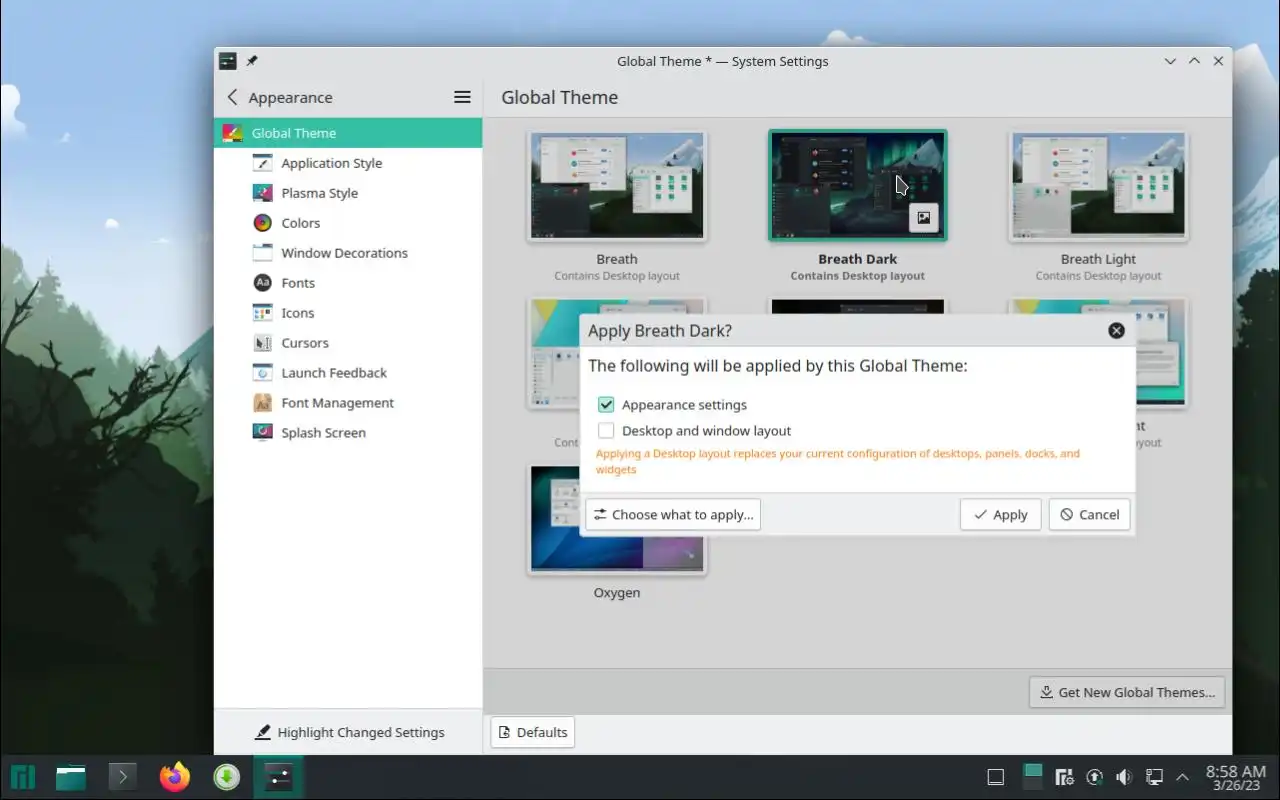Click the Oxygen theme name
This screenshot has height=800, width=1280.
click(617, 593)
